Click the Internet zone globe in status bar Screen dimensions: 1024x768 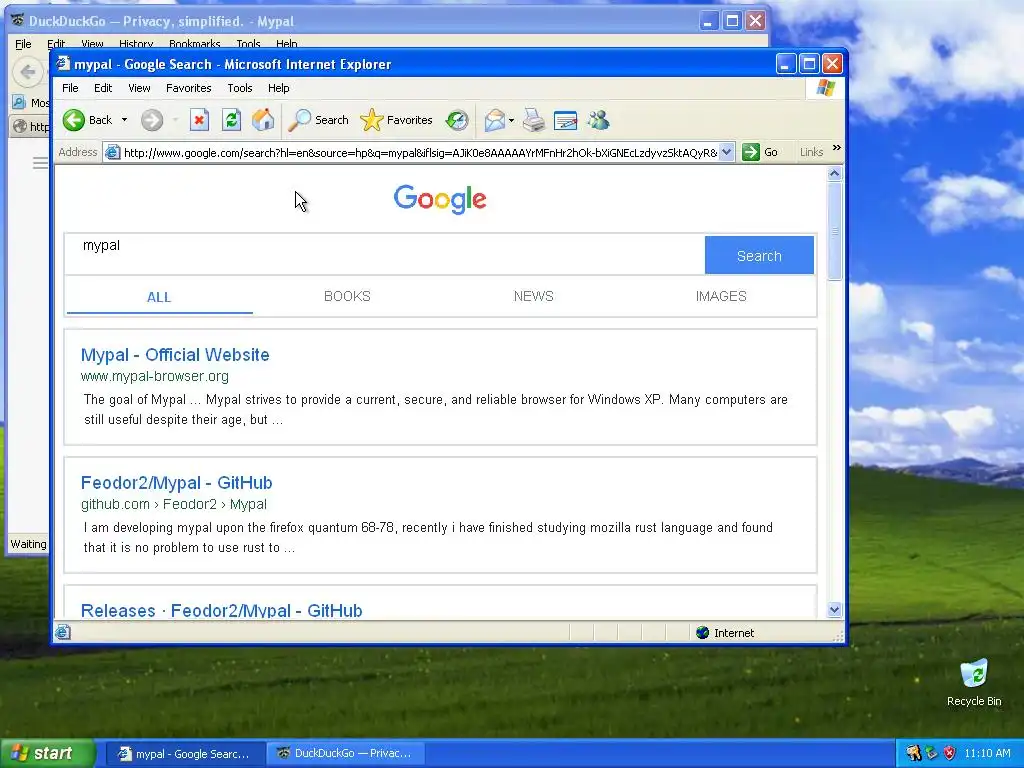click(x=703, y=632)
